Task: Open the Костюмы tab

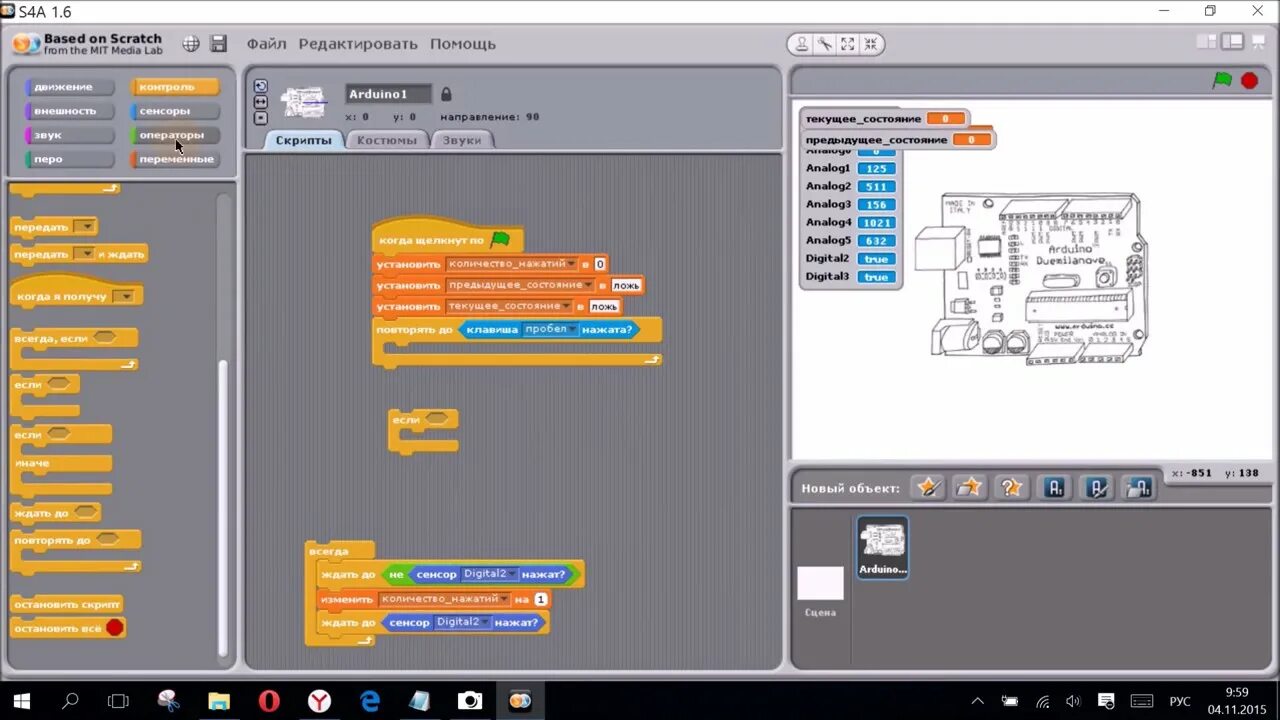Action: (386, 140)
